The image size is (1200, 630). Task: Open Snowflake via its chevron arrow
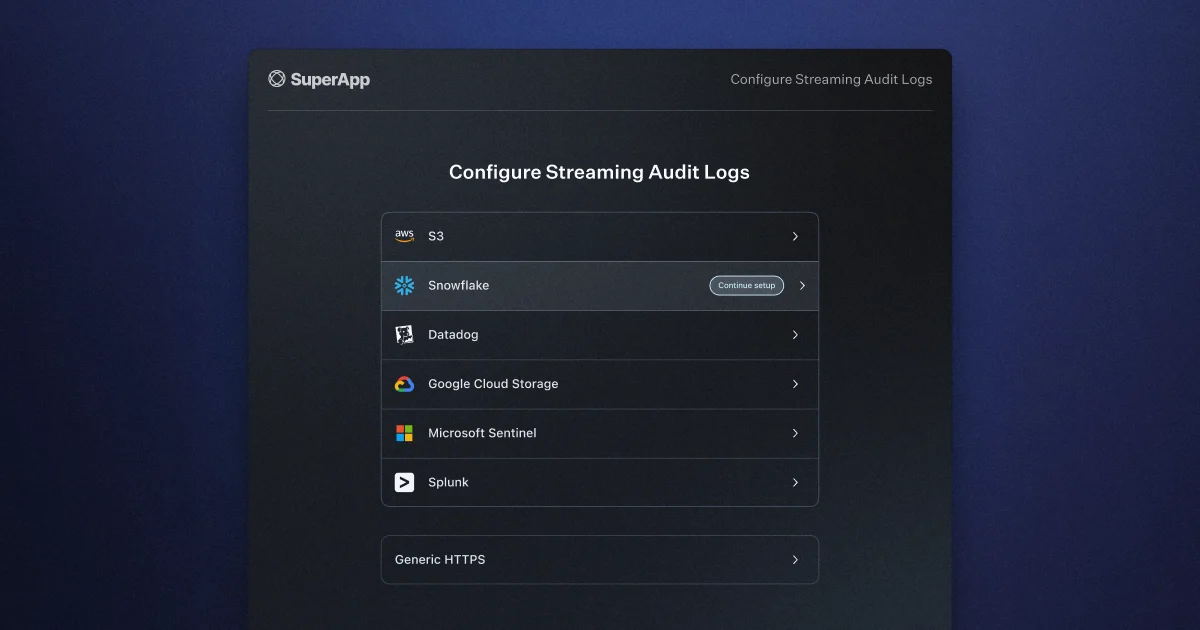[802, 286]
